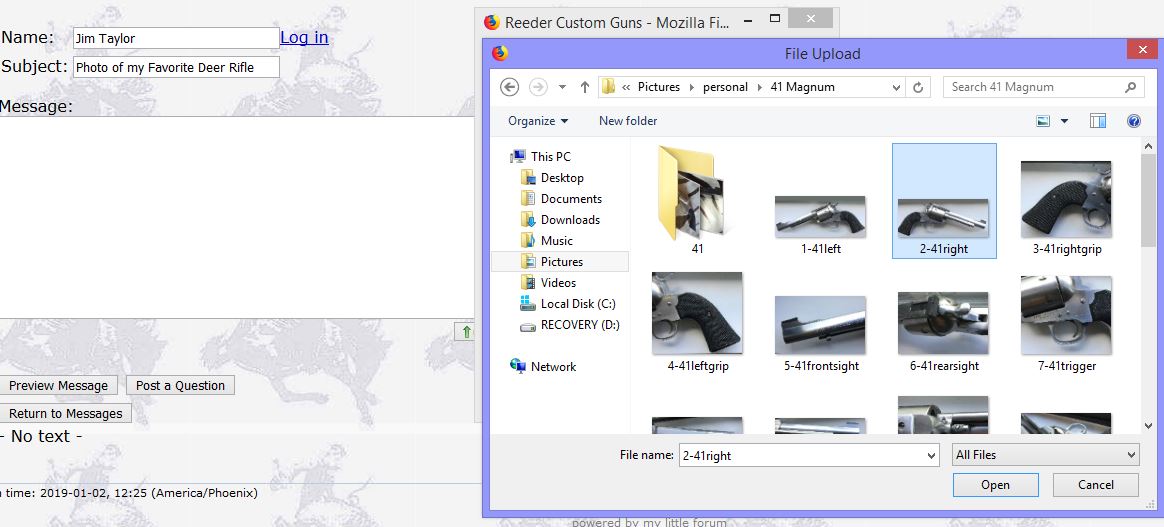Click the Back arrow in File Upload dialog
This screenshot has height=527, width=1164.
509,87
